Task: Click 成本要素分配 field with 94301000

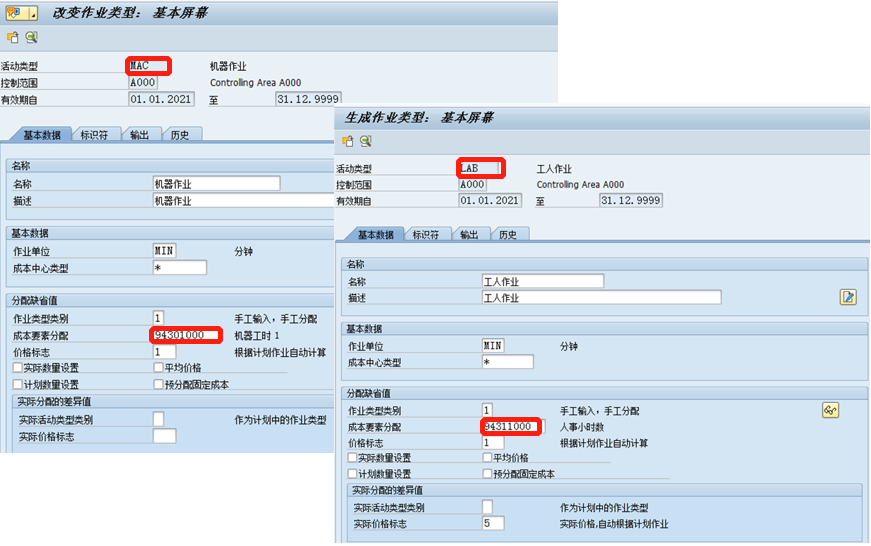Action: pos(186,335)
